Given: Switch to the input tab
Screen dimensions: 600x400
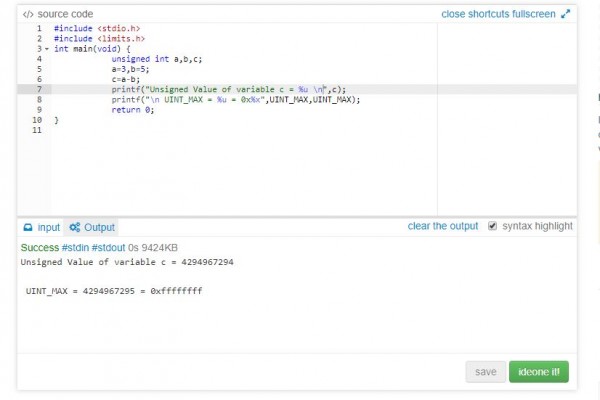Looking at the screenshot, I should click(48, 227).
